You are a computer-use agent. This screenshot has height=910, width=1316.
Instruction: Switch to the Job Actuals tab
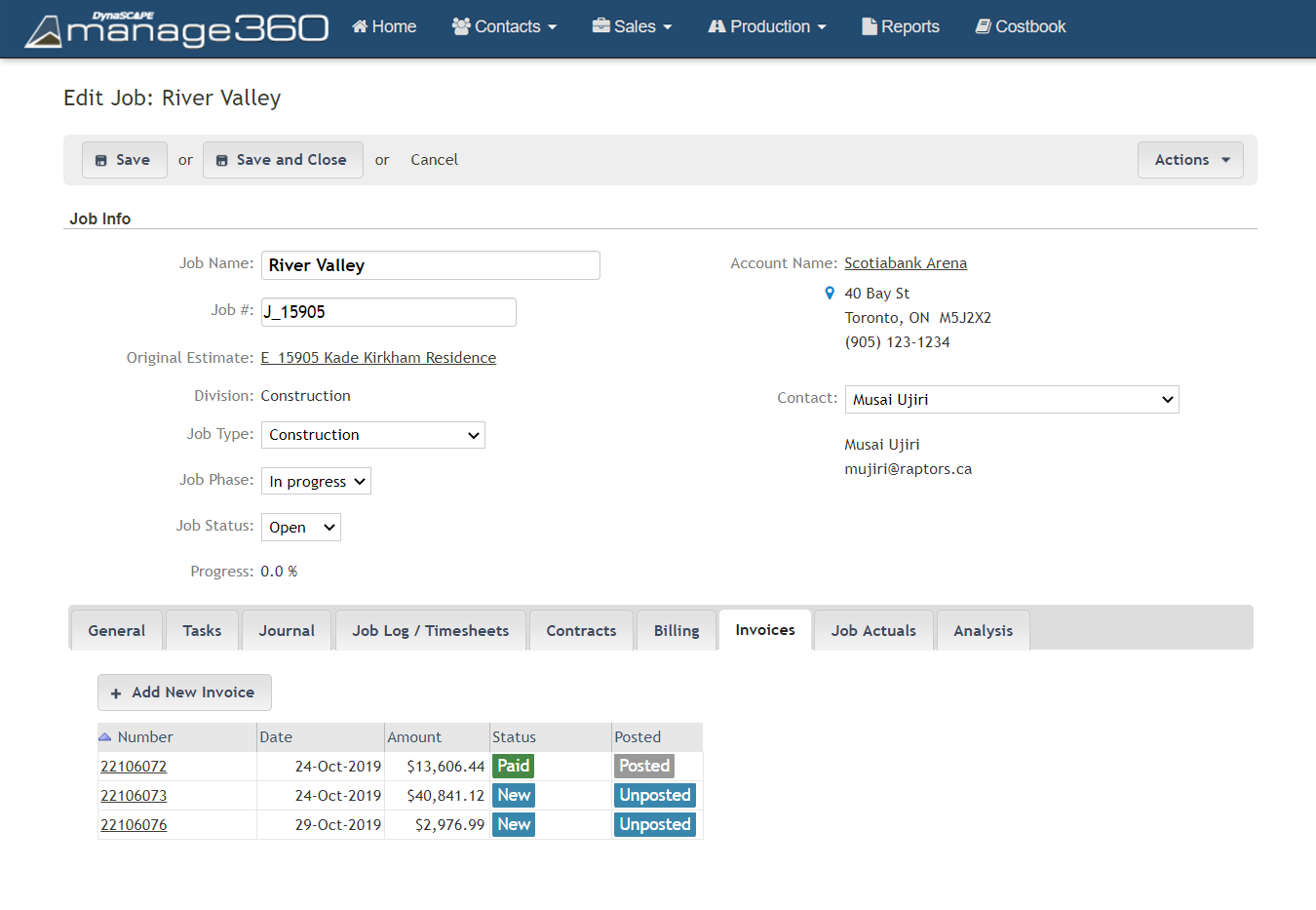(872, 631)
